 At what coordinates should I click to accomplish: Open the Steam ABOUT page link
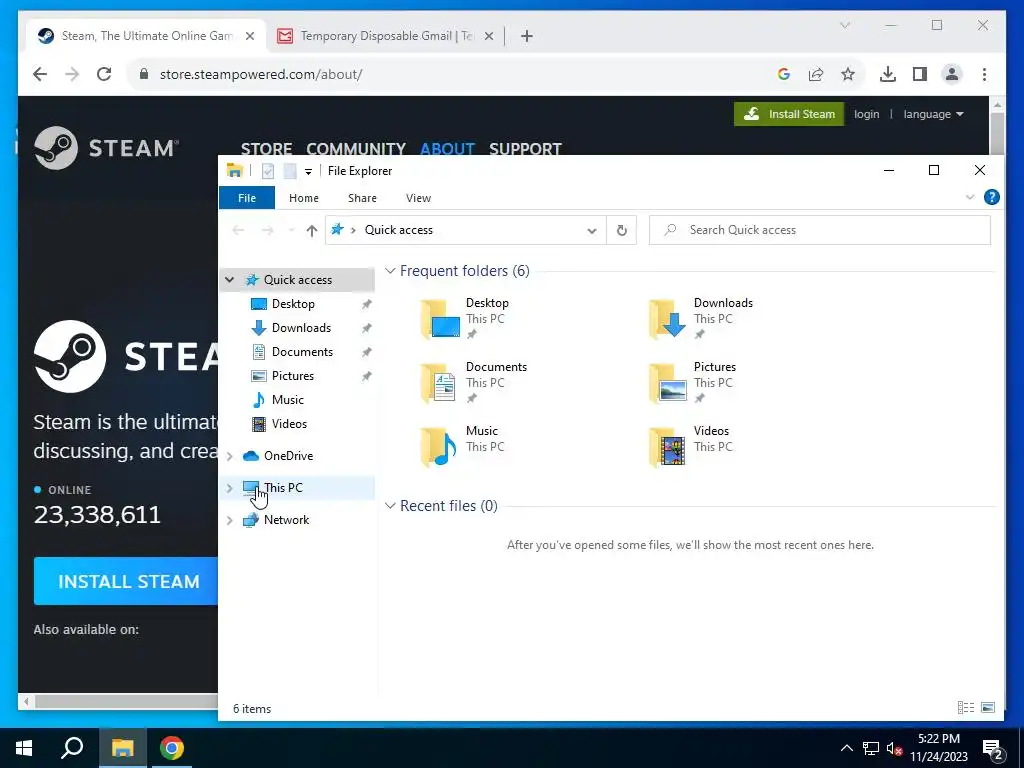(447, 149)
